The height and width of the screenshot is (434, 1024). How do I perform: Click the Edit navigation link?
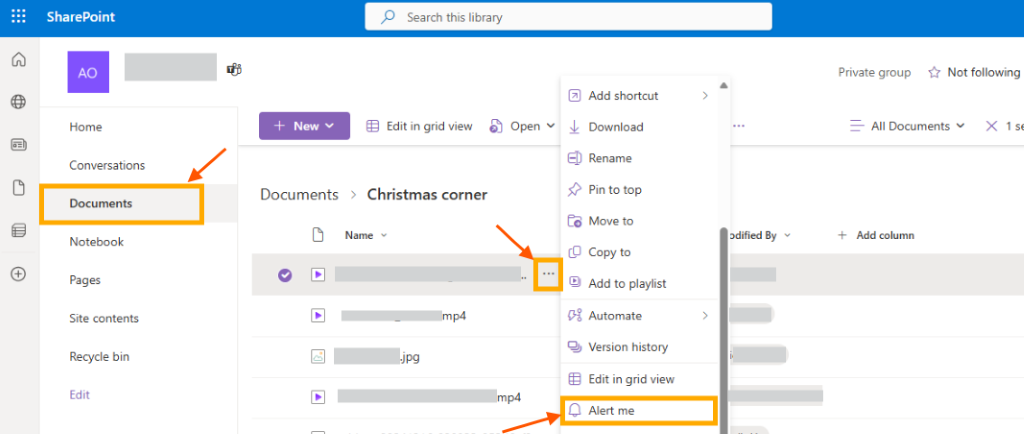(x=80, y=395)
